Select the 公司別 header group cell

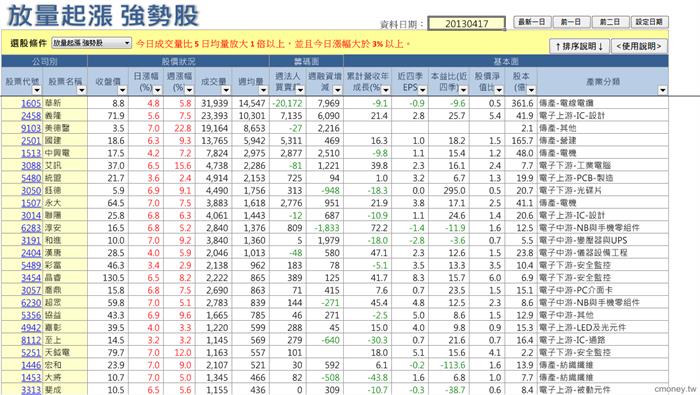coord(44,61)
